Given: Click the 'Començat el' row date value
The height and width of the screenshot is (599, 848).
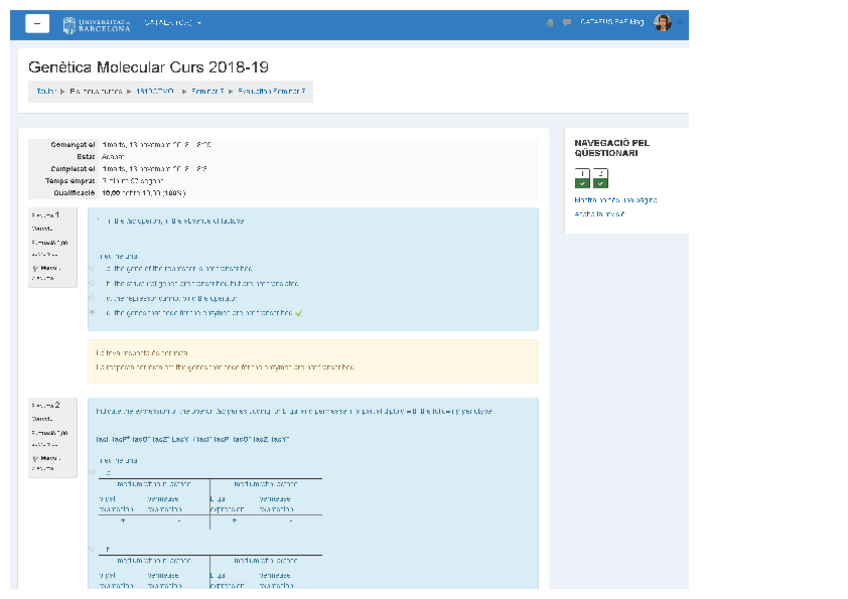Looking at the screenshot, I should pyautogui.click(x=156, y=145).
